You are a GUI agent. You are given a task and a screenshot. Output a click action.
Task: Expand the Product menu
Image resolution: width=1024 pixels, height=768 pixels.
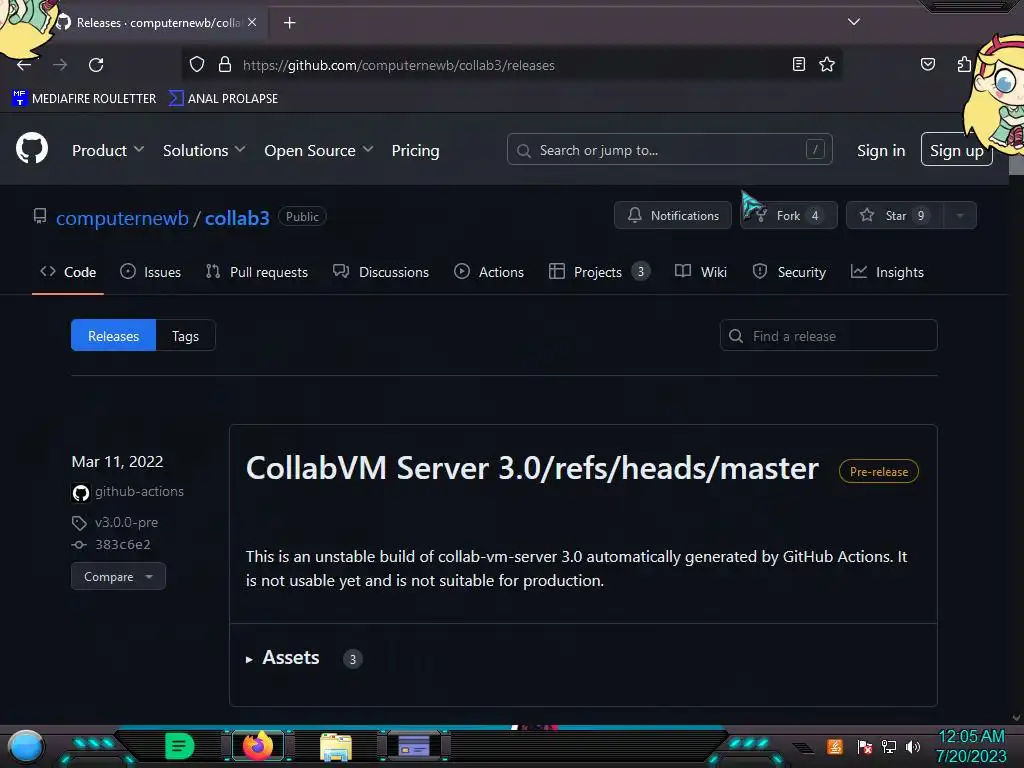[x=108, y=150]
